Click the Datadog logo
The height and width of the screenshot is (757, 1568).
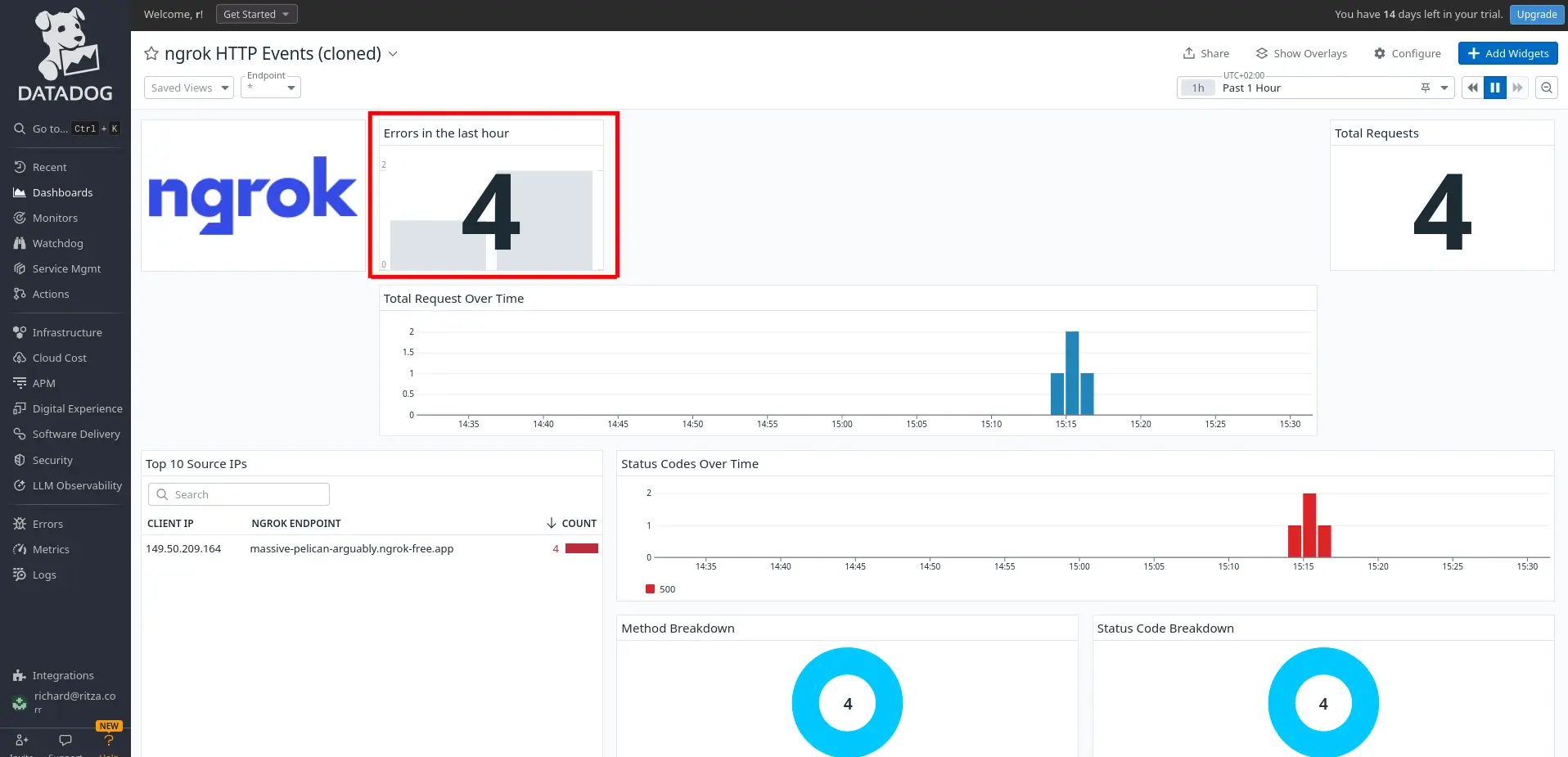(x=65, y=55)
